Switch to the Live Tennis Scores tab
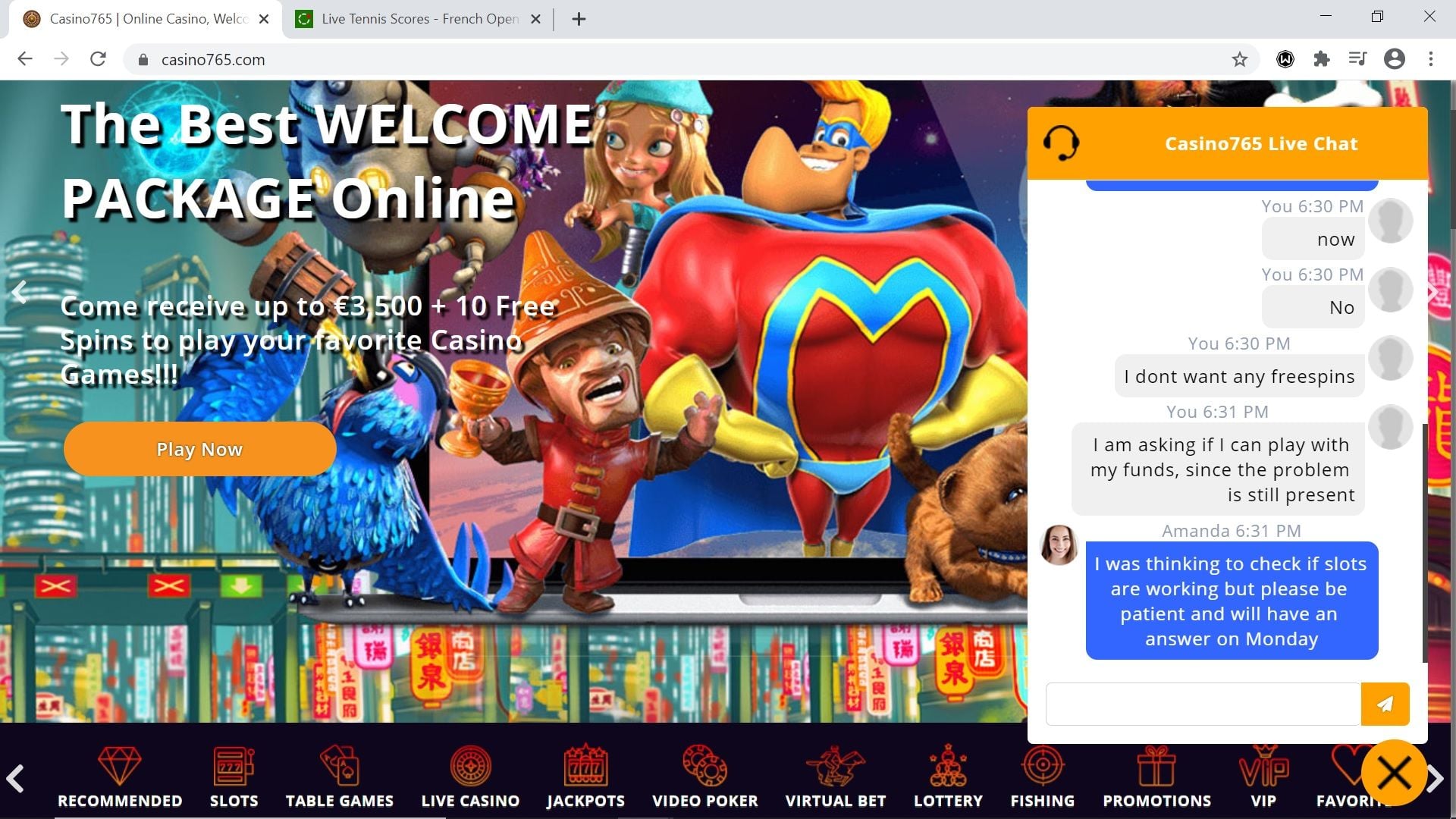 coord(417,19)
